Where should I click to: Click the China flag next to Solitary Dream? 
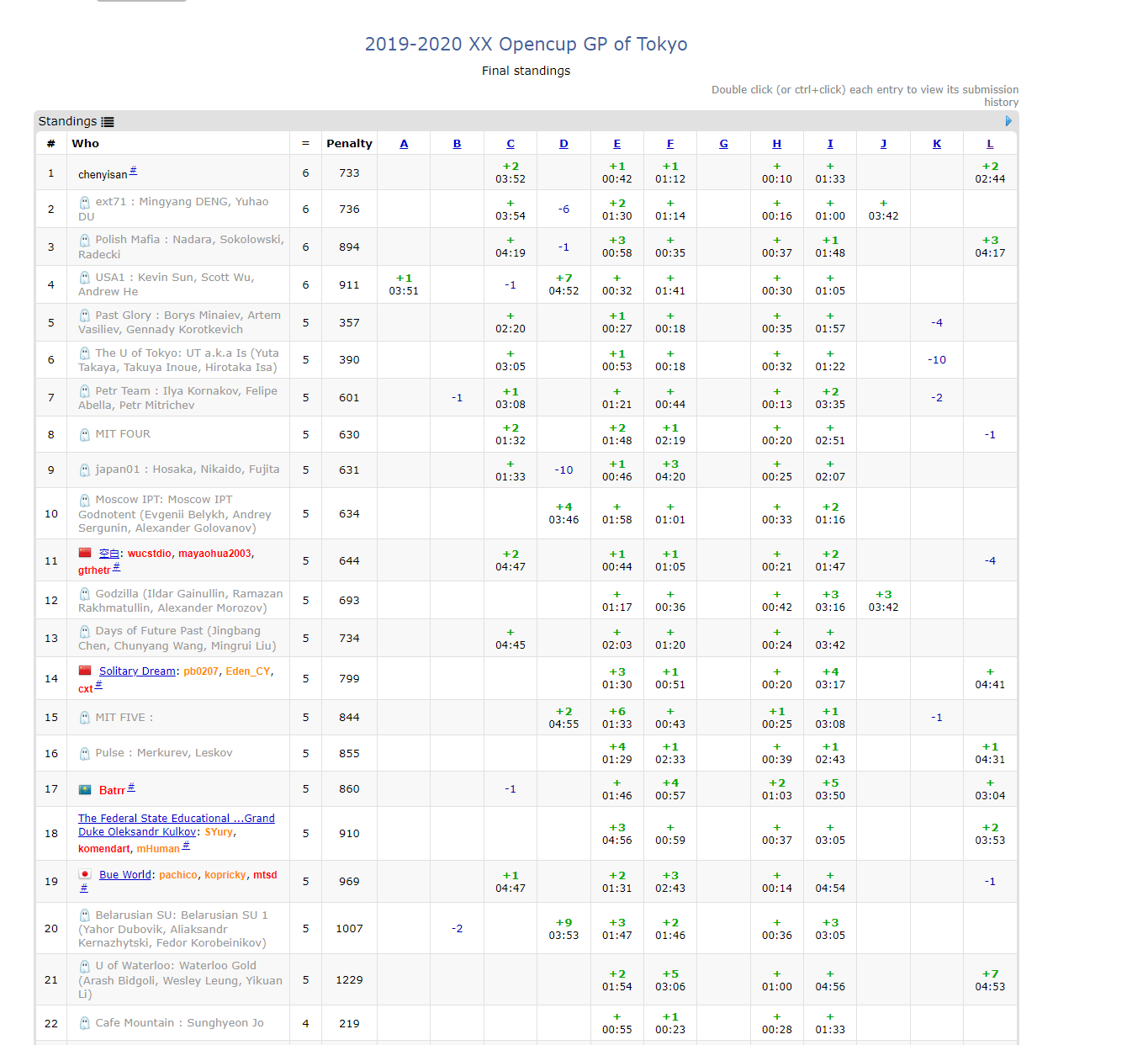[85, 671]
